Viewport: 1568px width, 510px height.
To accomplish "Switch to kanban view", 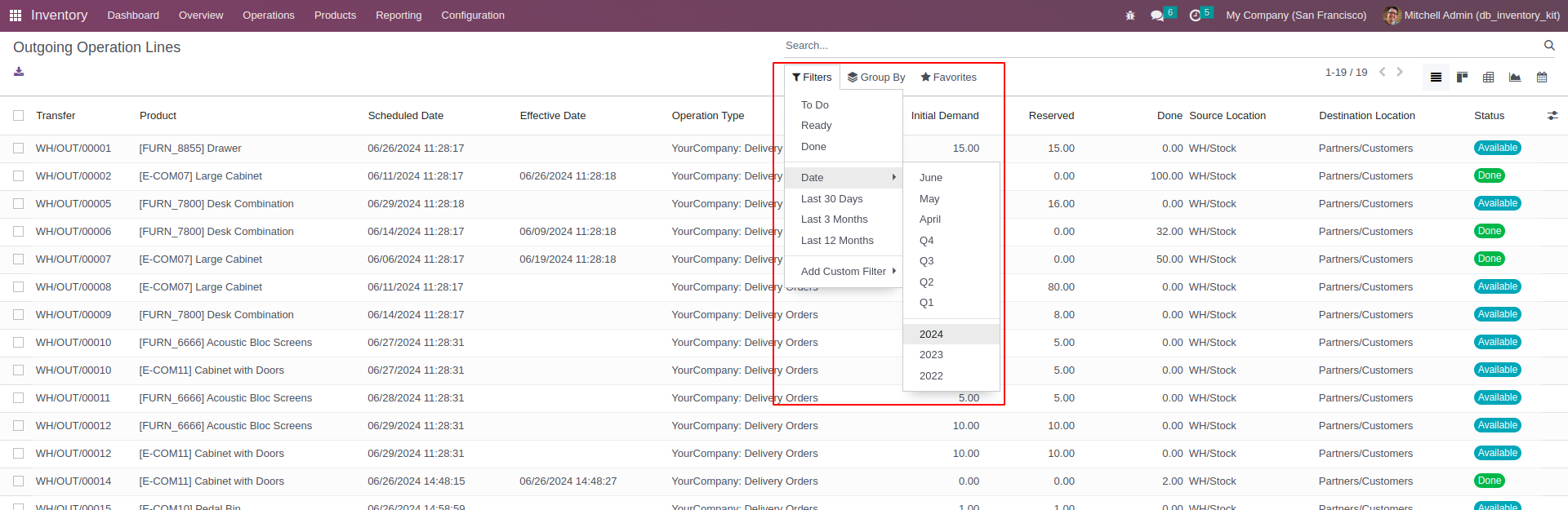I will point(1463,77).
